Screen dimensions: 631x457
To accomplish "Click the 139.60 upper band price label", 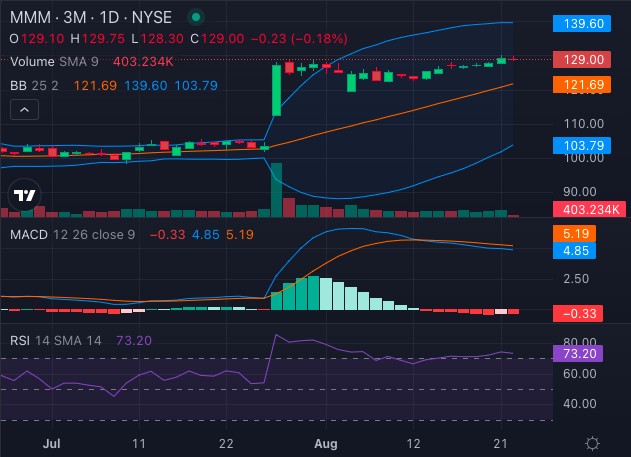I will click(x=582, y=23).
